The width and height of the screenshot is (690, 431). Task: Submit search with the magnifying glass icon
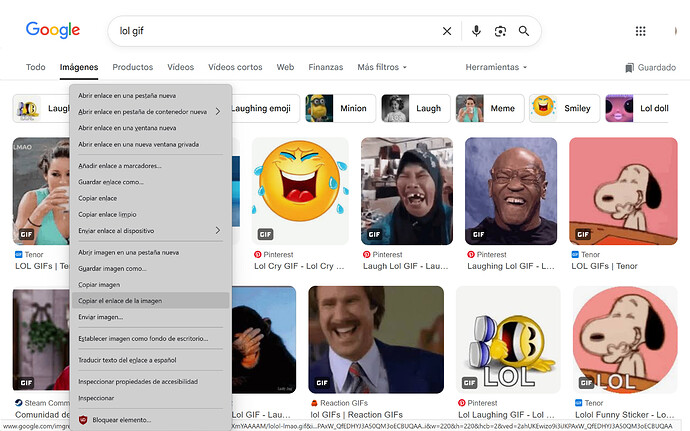click(524, 31)
